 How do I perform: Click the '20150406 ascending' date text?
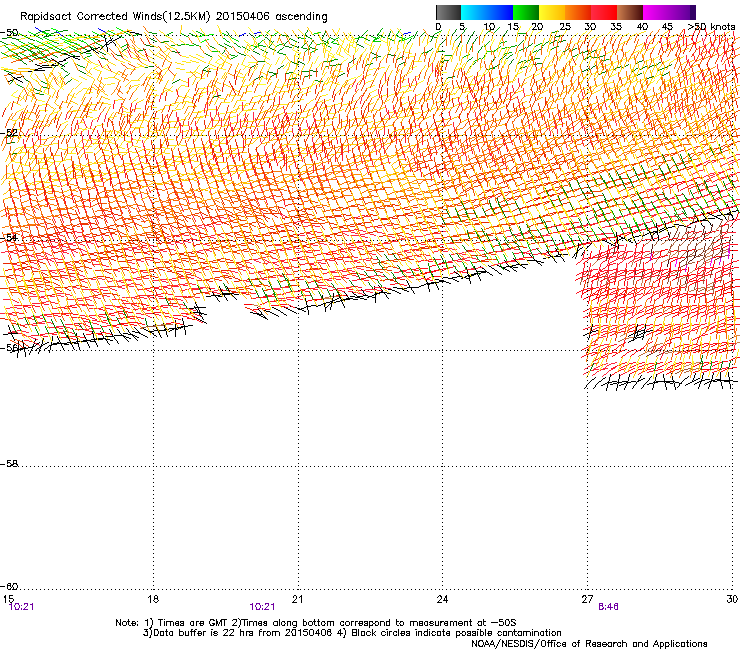271,16
